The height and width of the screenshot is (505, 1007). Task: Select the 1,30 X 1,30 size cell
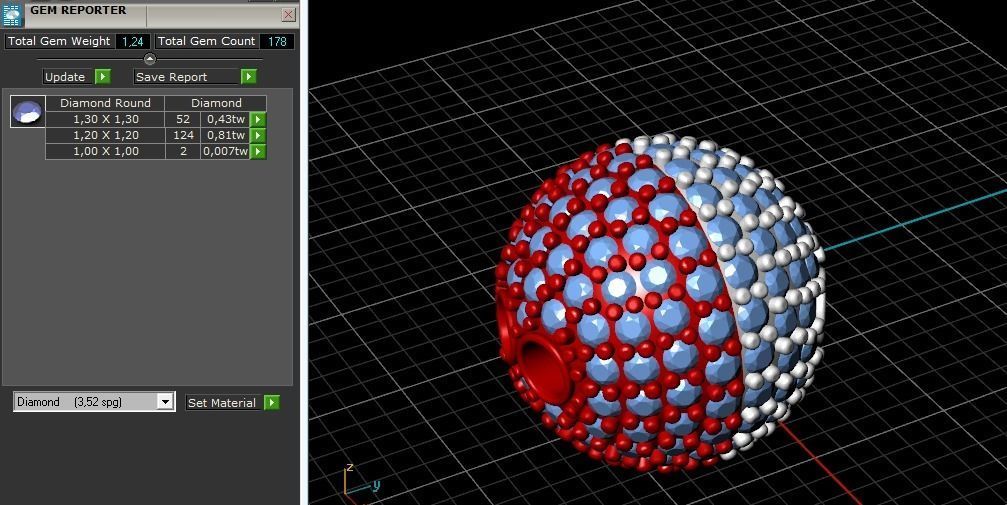pyautogui.click(x=105, y=119)
